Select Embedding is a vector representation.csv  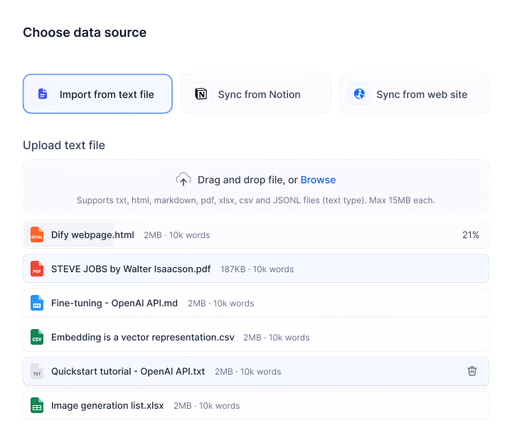pos(256,337)
